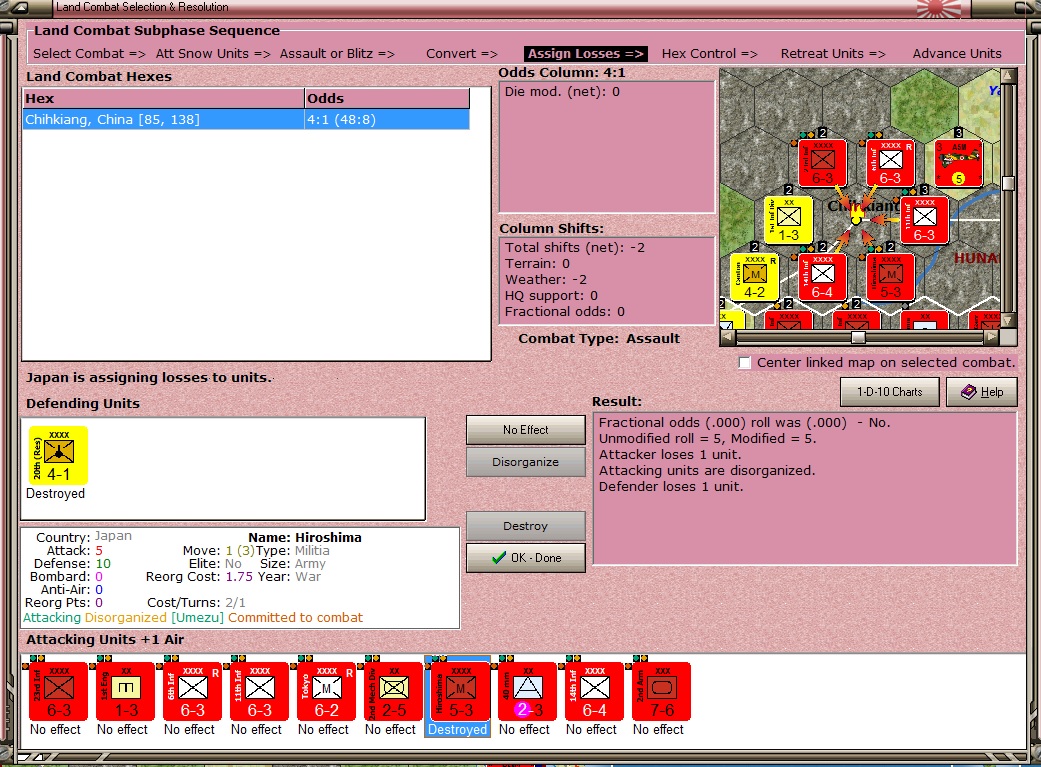
Task: Confirm with the OK - Done button
Action: click(x=526, y=558)
